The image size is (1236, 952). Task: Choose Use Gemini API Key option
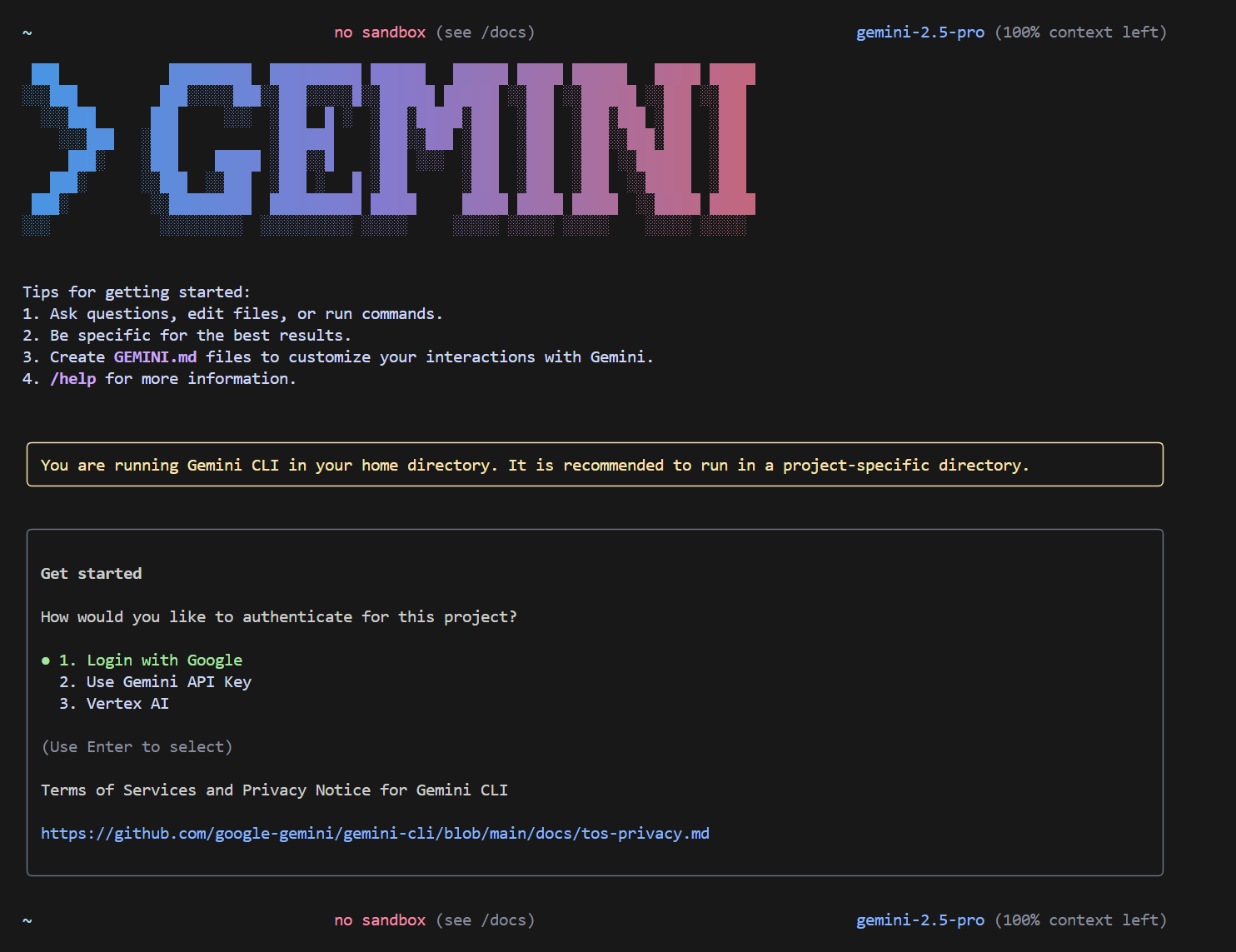[156, 682]
